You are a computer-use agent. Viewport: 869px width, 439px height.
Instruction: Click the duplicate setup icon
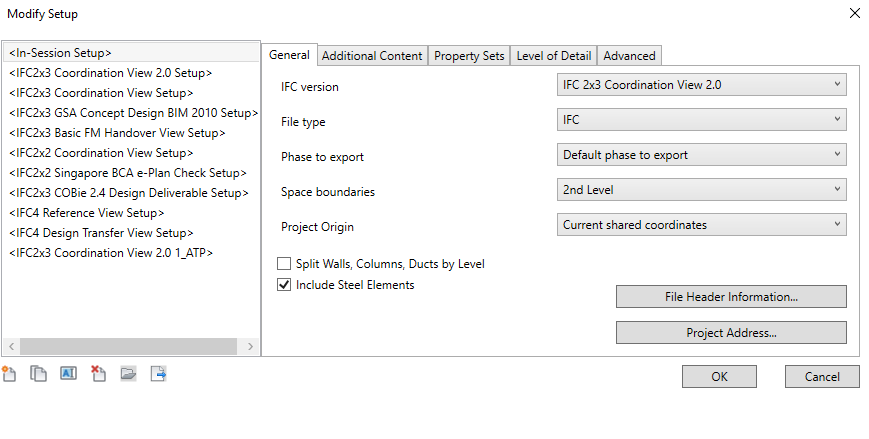pyautogui.click(x=39, y=374)
